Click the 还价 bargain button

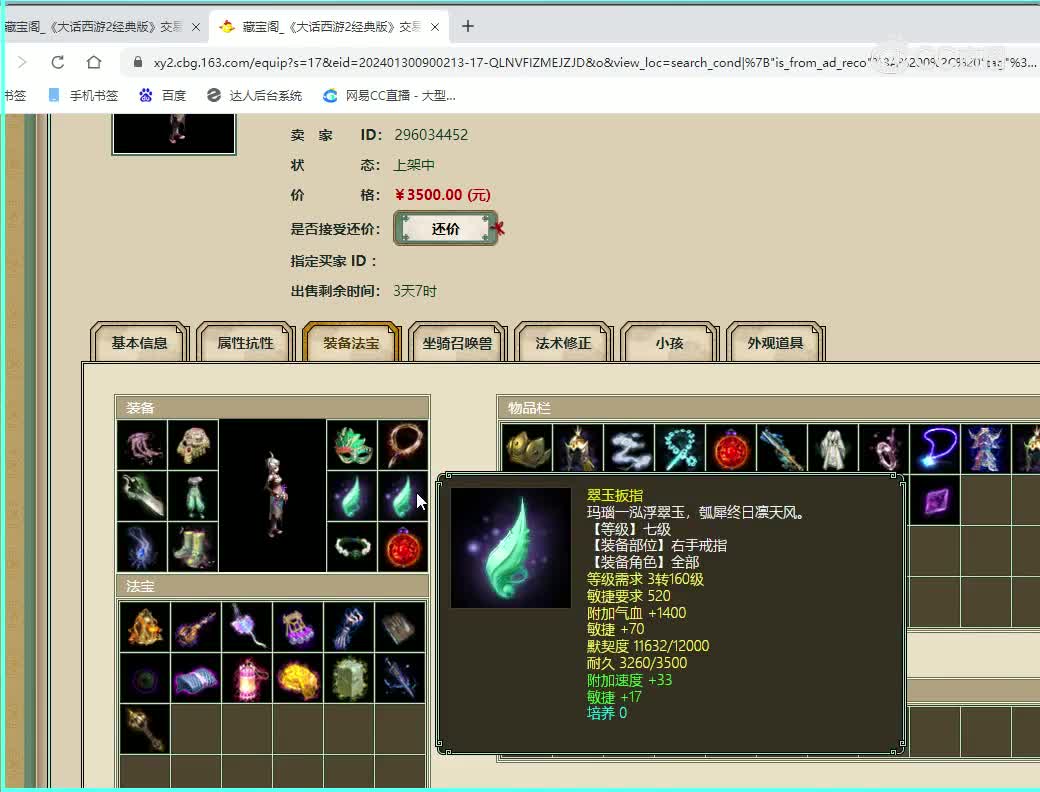pos(446,229)
